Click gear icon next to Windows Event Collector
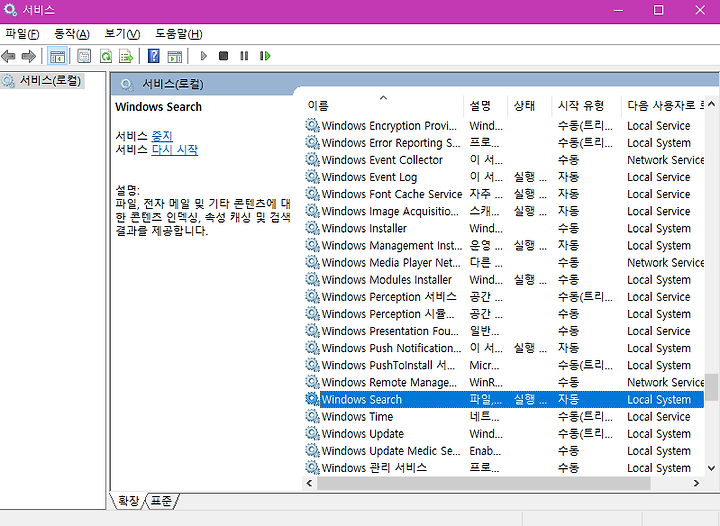Screen dimensions: 720x526 coord(312,160)
